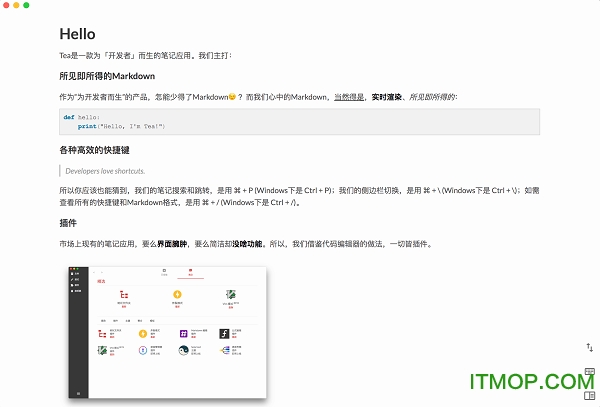Minimize the window with yellow button
Screen dimensions: 600x407
point(16,5)
